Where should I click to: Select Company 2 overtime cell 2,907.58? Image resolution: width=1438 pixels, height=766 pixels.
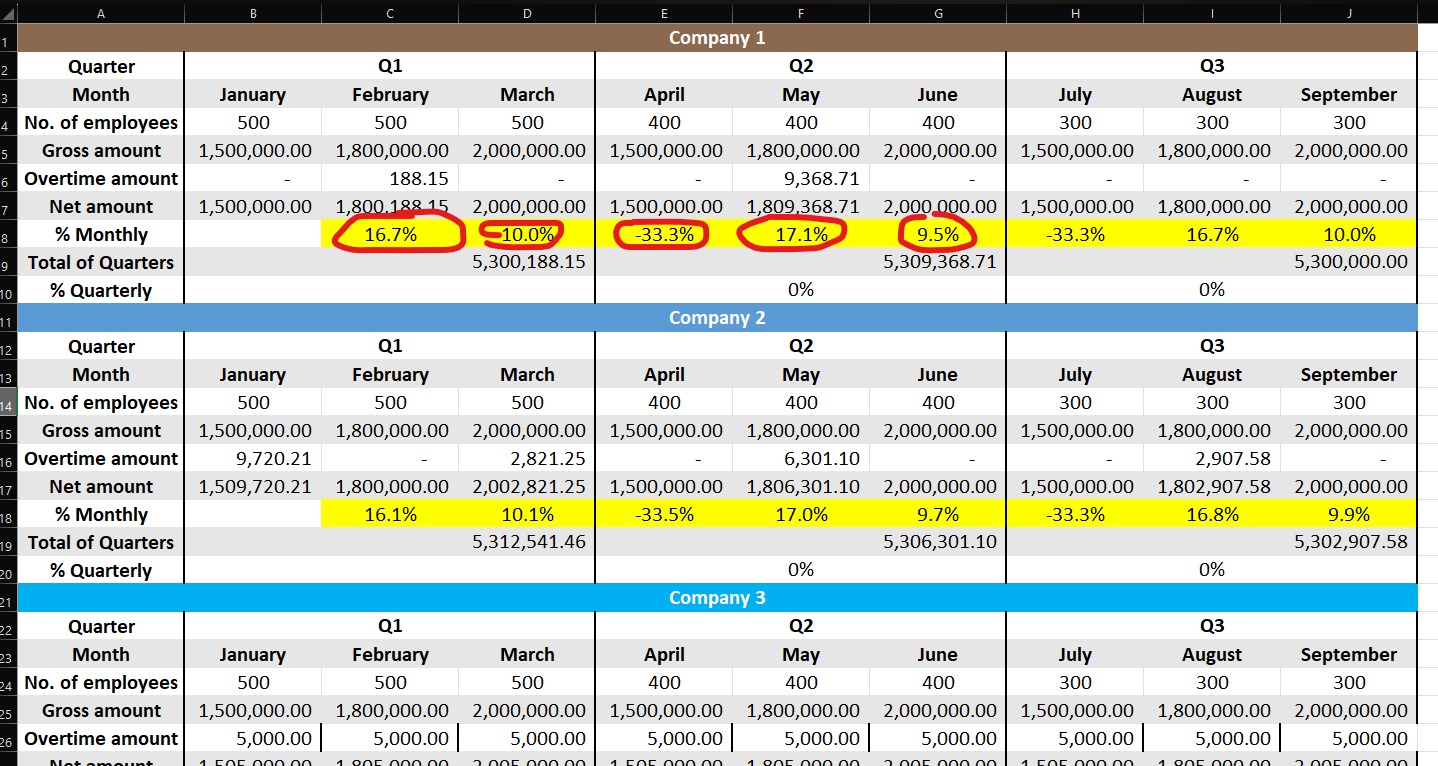pyautogui.click(x=1212, y=459)
